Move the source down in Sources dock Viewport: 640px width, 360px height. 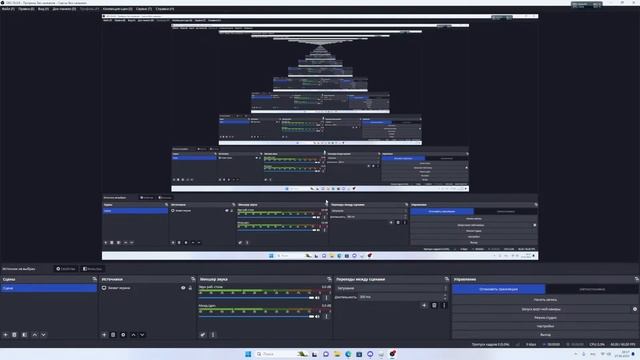(x=142, y=335)
